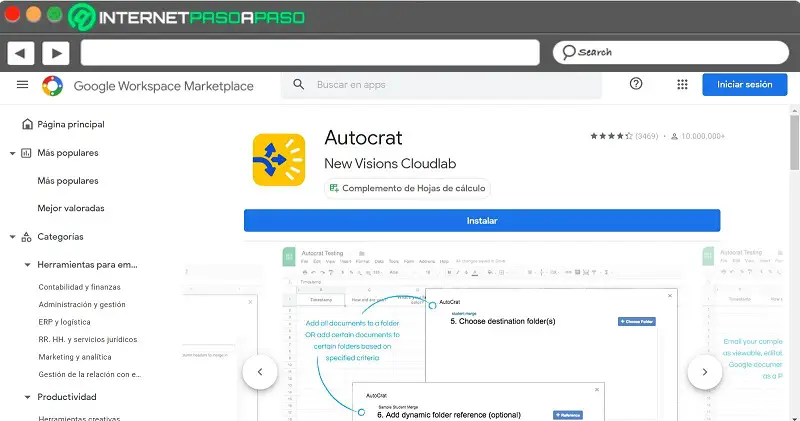The height and width of the screenshot is (421, 800).
Task: Click the Más populares section header
Action: click(x=68, y=153)
